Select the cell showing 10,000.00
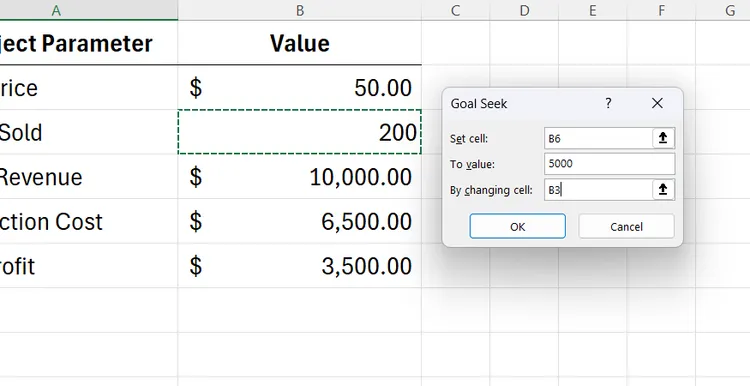 point(299,176)
